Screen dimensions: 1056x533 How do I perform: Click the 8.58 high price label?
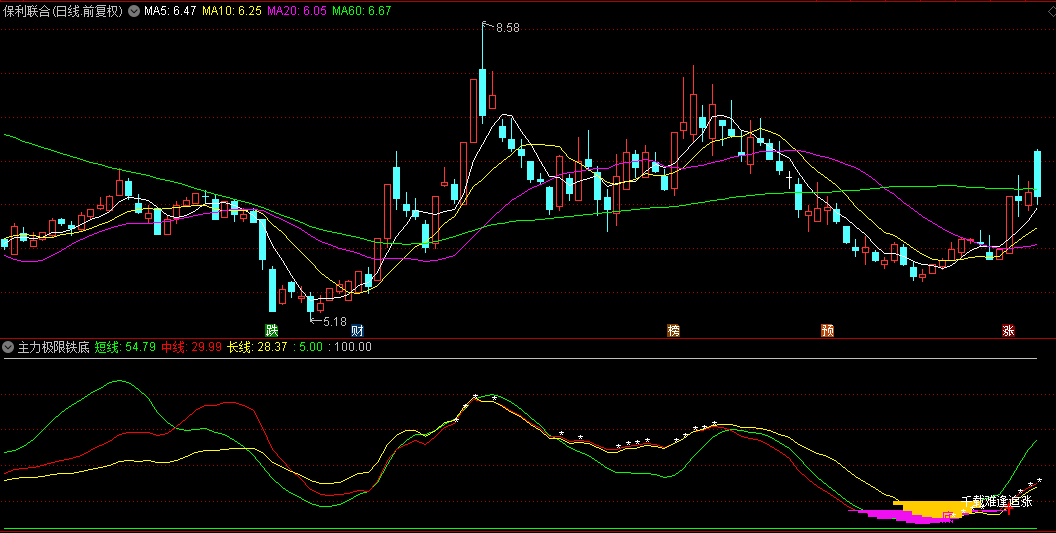(506, 29)
